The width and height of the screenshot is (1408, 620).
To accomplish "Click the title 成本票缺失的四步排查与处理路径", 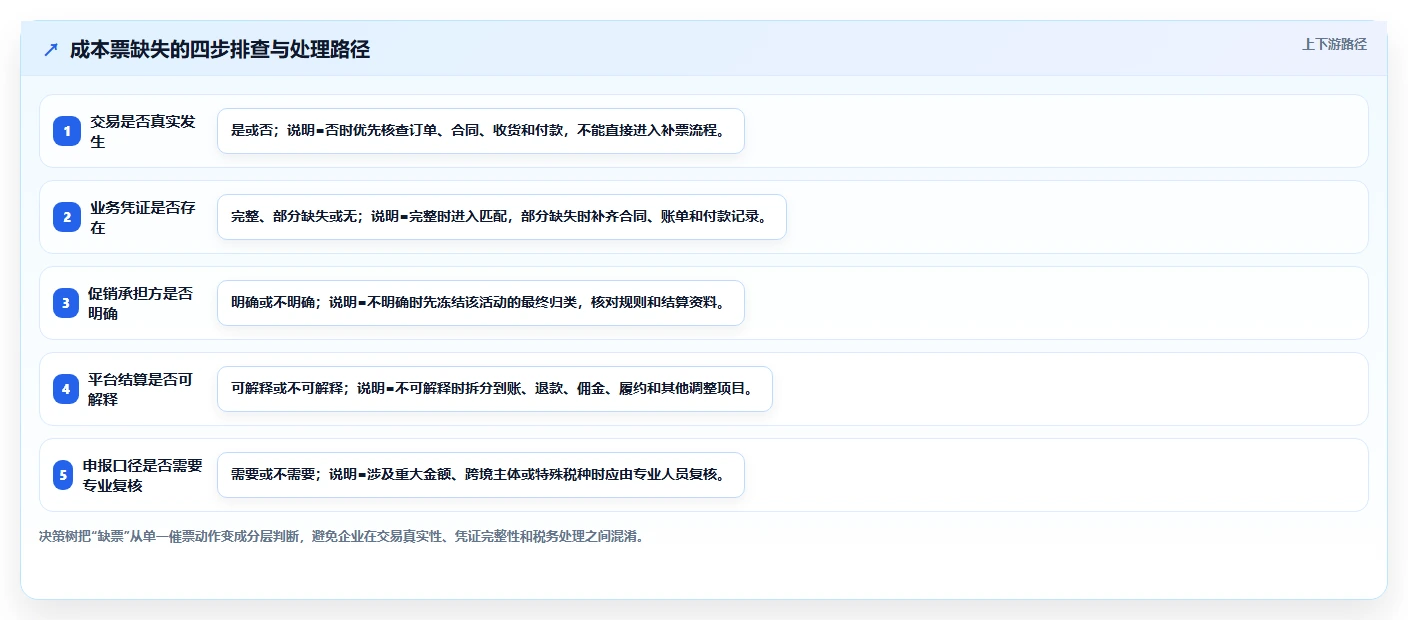I will click(220, 49).
